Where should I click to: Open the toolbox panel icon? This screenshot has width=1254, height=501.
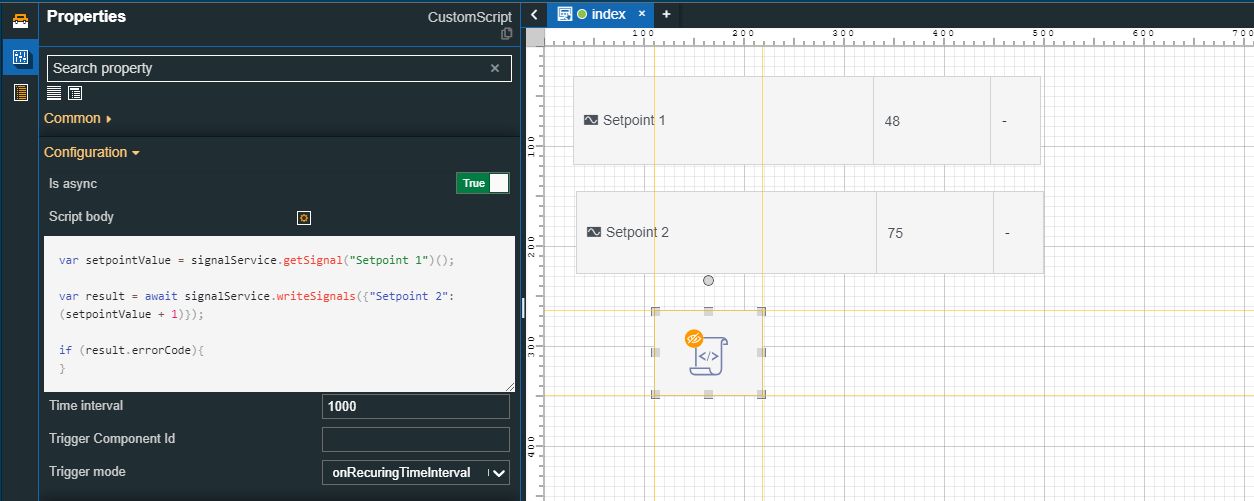point(19,19)
